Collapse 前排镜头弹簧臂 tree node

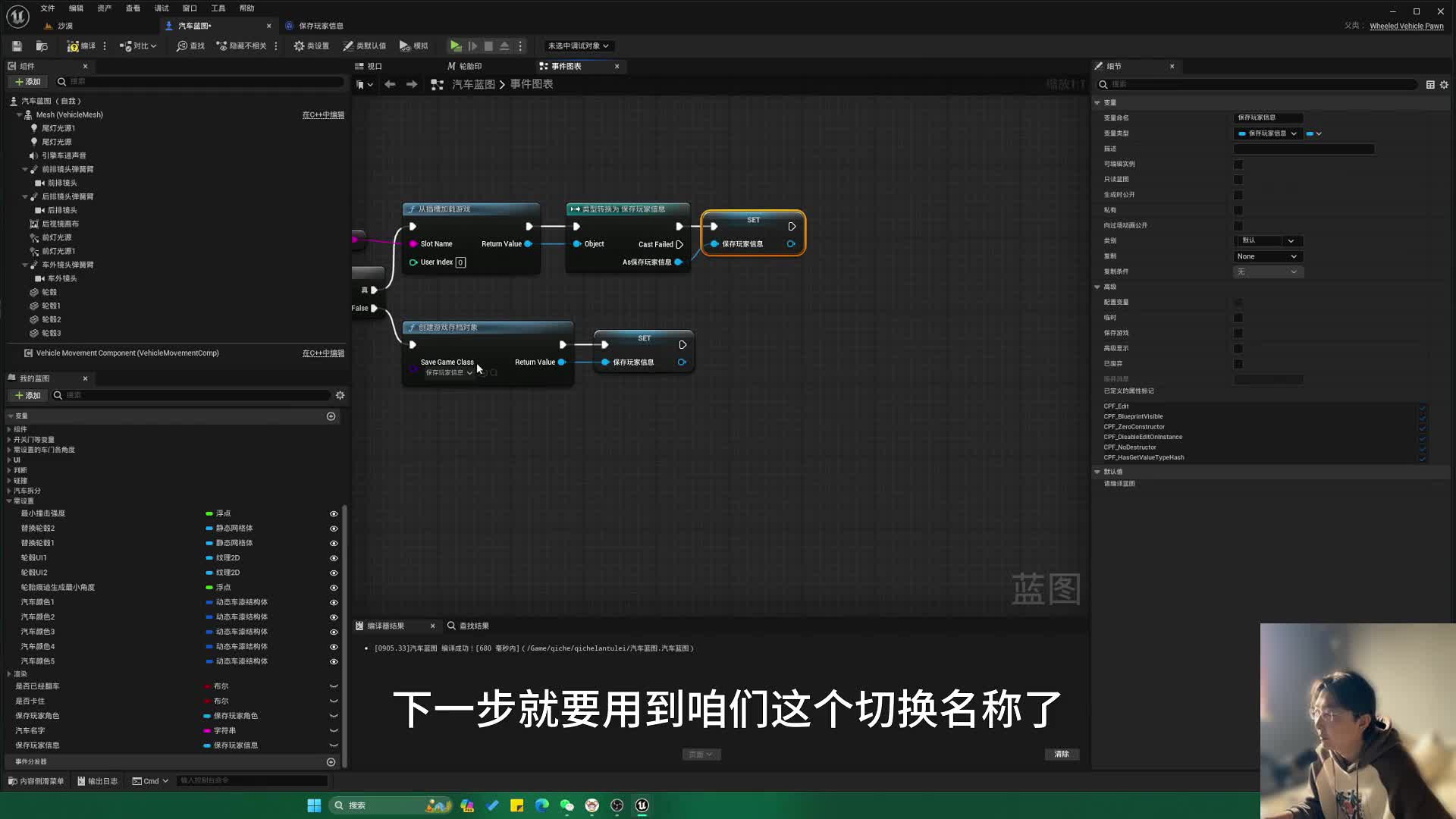pyautogui.click(x=25, y=170)
